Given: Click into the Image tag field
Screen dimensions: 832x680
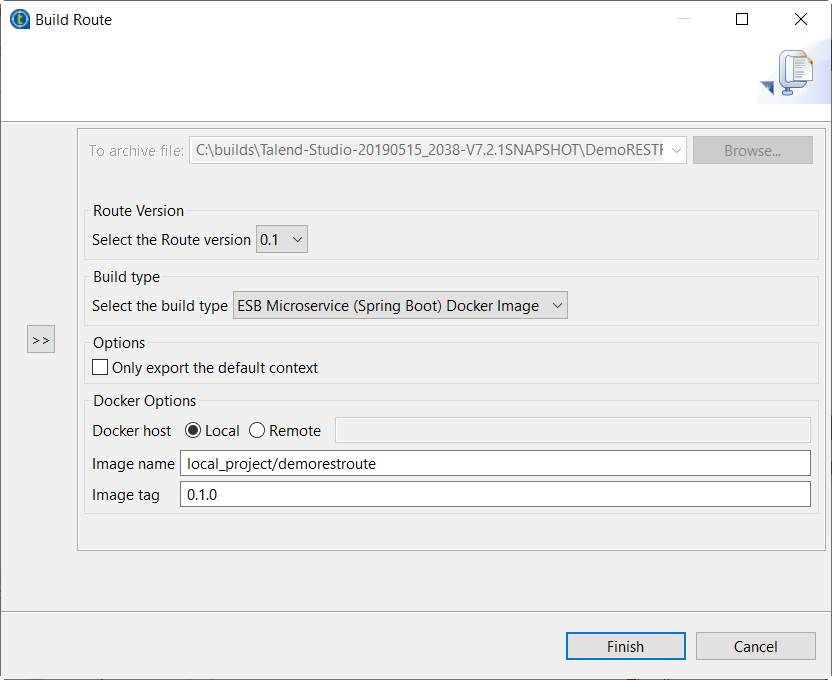Looking at the screenshot, I should (x=495, y=495).
